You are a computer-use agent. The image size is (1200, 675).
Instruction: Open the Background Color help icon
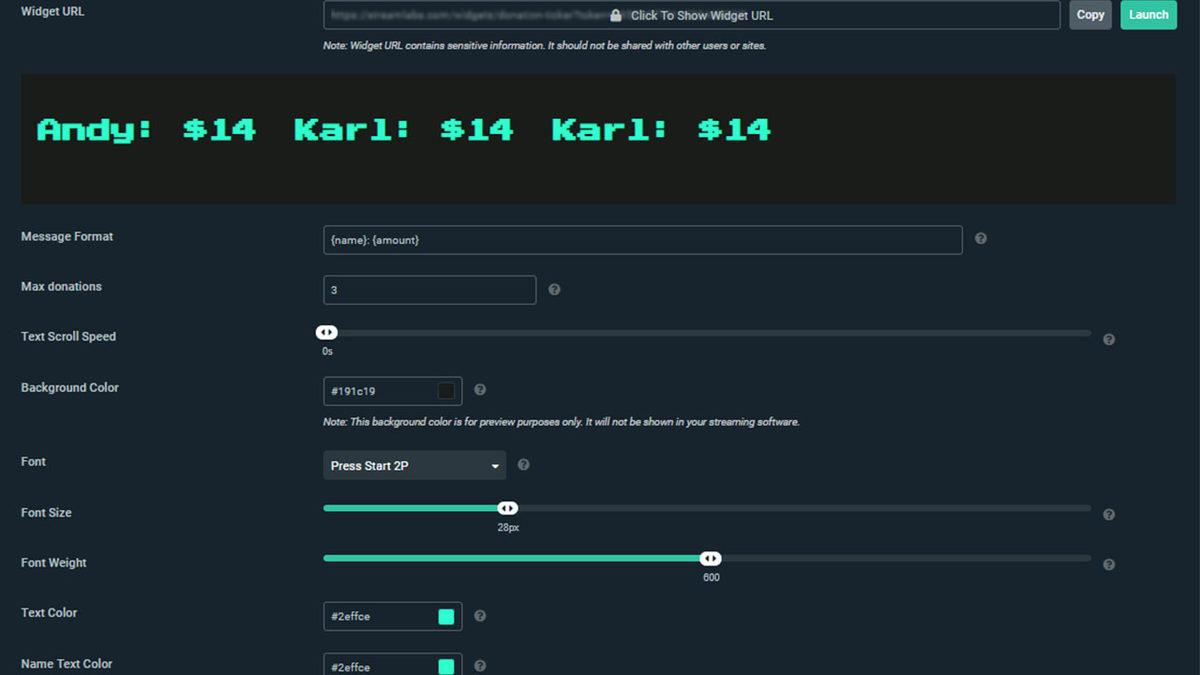pyautogui.click(x=480, y=390)
